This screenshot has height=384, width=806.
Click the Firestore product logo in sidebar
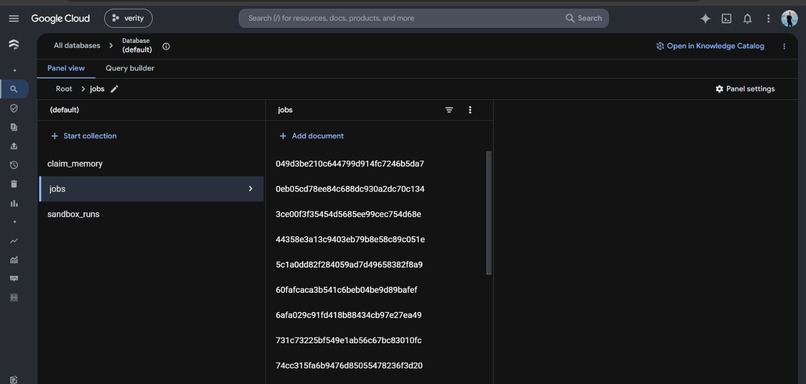[x=14, y=45]
